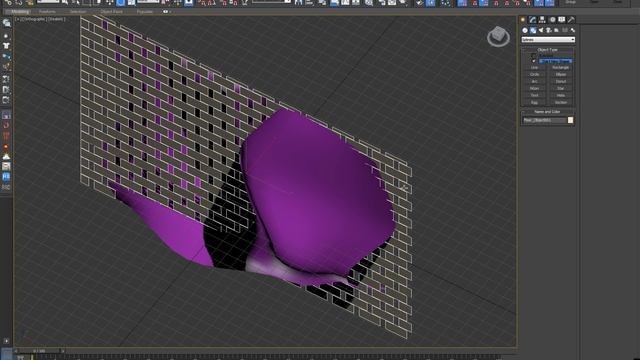
Task: Open the Splines shape type dropdown
Action: 548,40
